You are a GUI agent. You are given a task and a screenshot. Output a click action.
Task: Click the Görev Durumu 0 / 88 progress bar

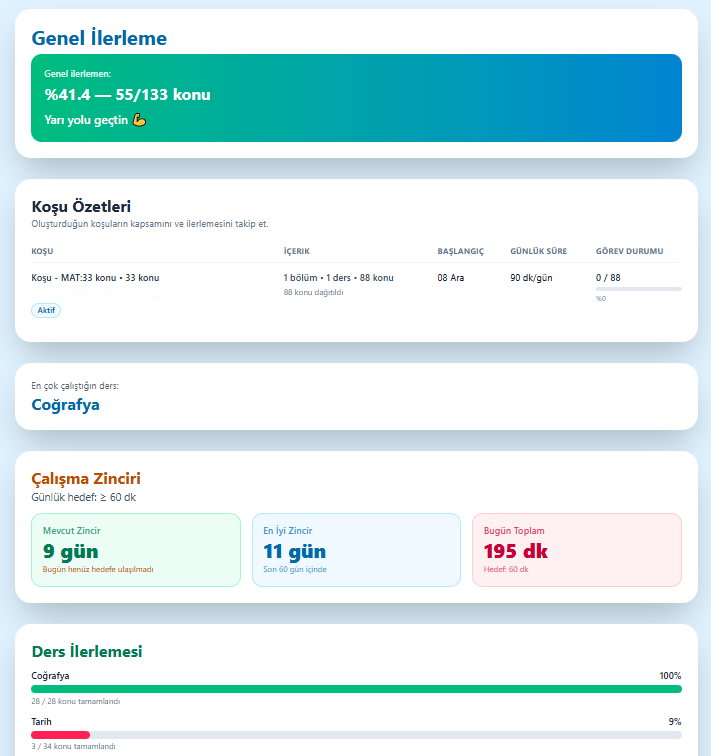click(639, 289)
